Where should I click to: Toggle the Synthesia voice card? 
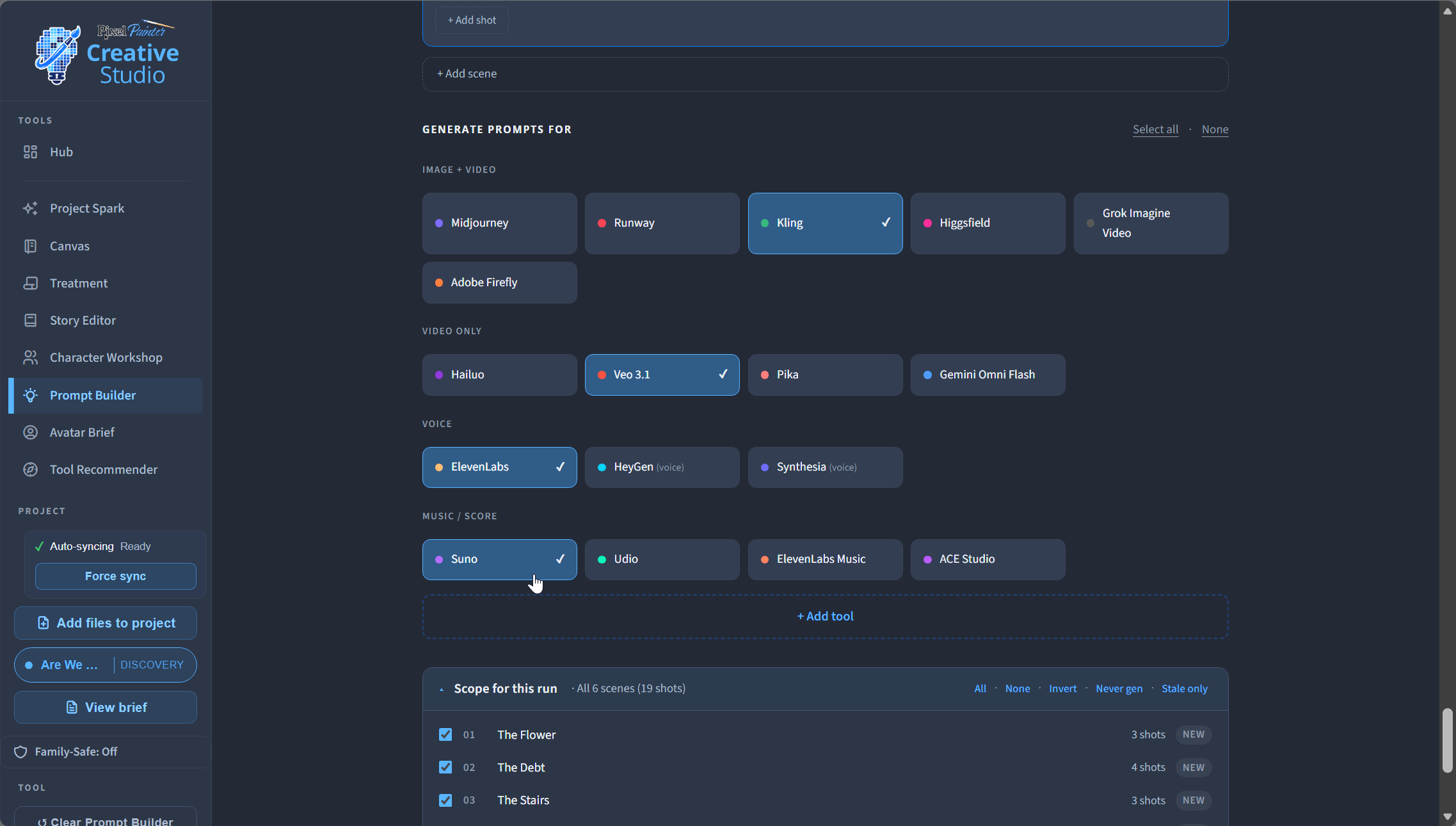(825, 467)
